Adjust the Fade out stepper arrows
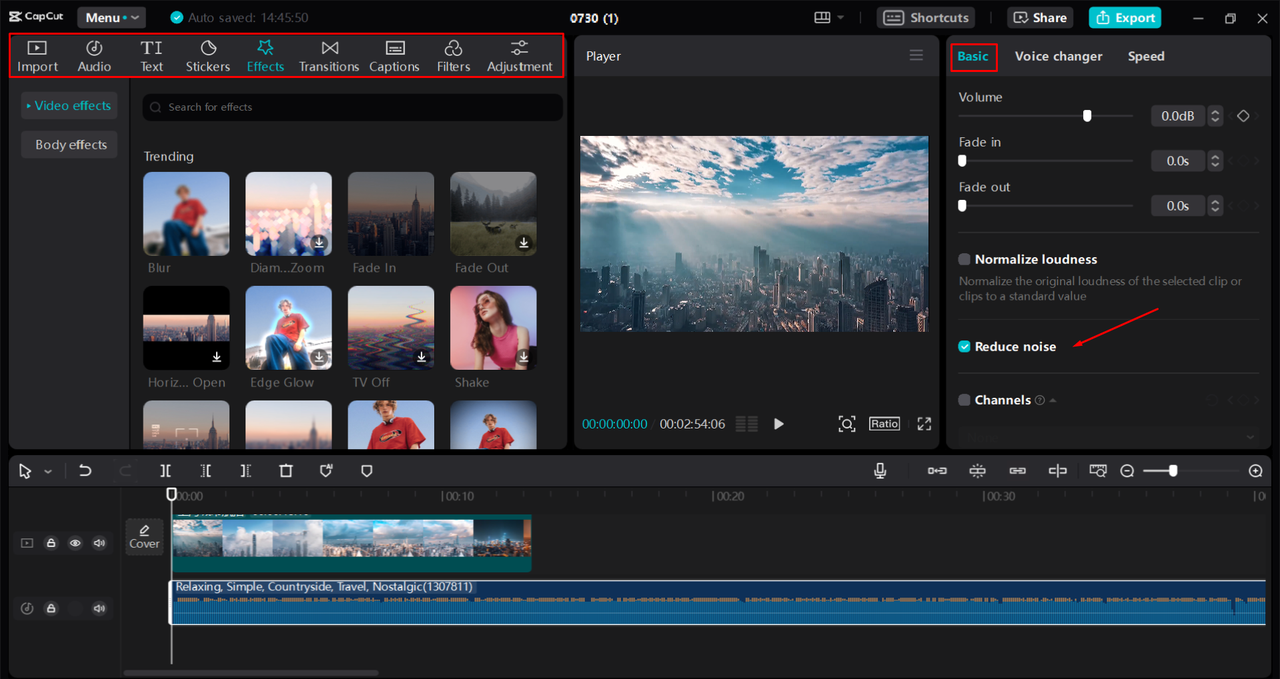1280x679 pixels. tap(1215, 206)
